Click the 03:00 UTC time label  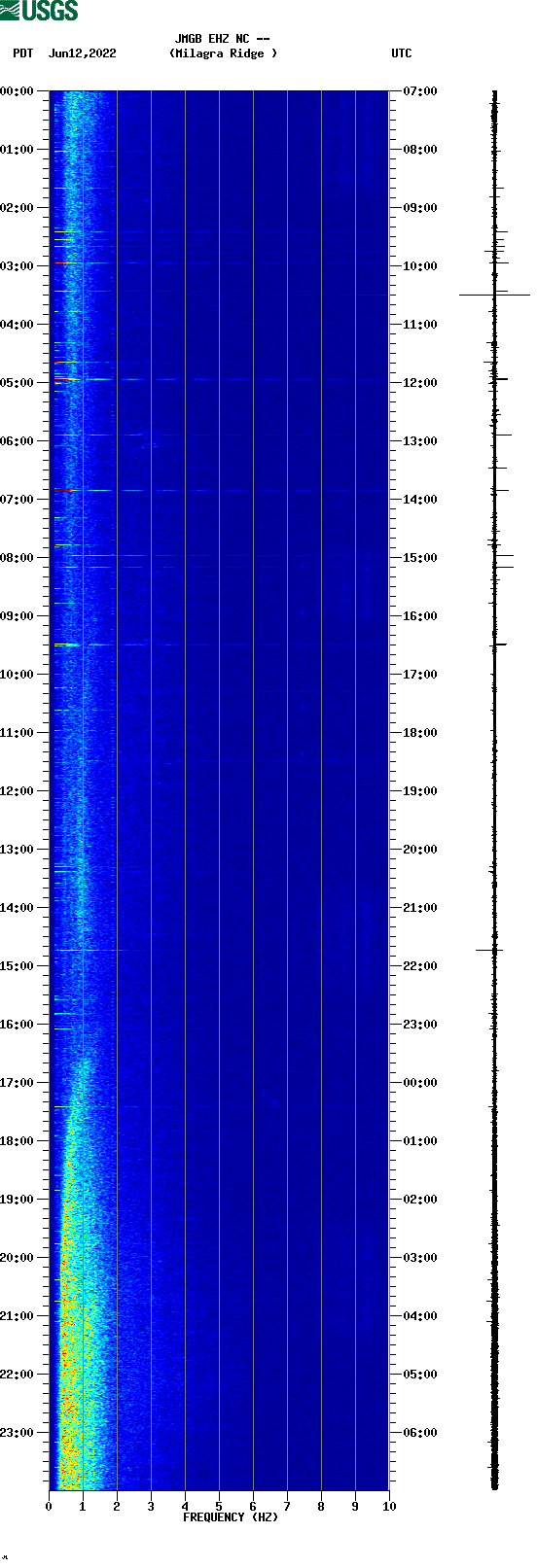tap(419, 1258)
